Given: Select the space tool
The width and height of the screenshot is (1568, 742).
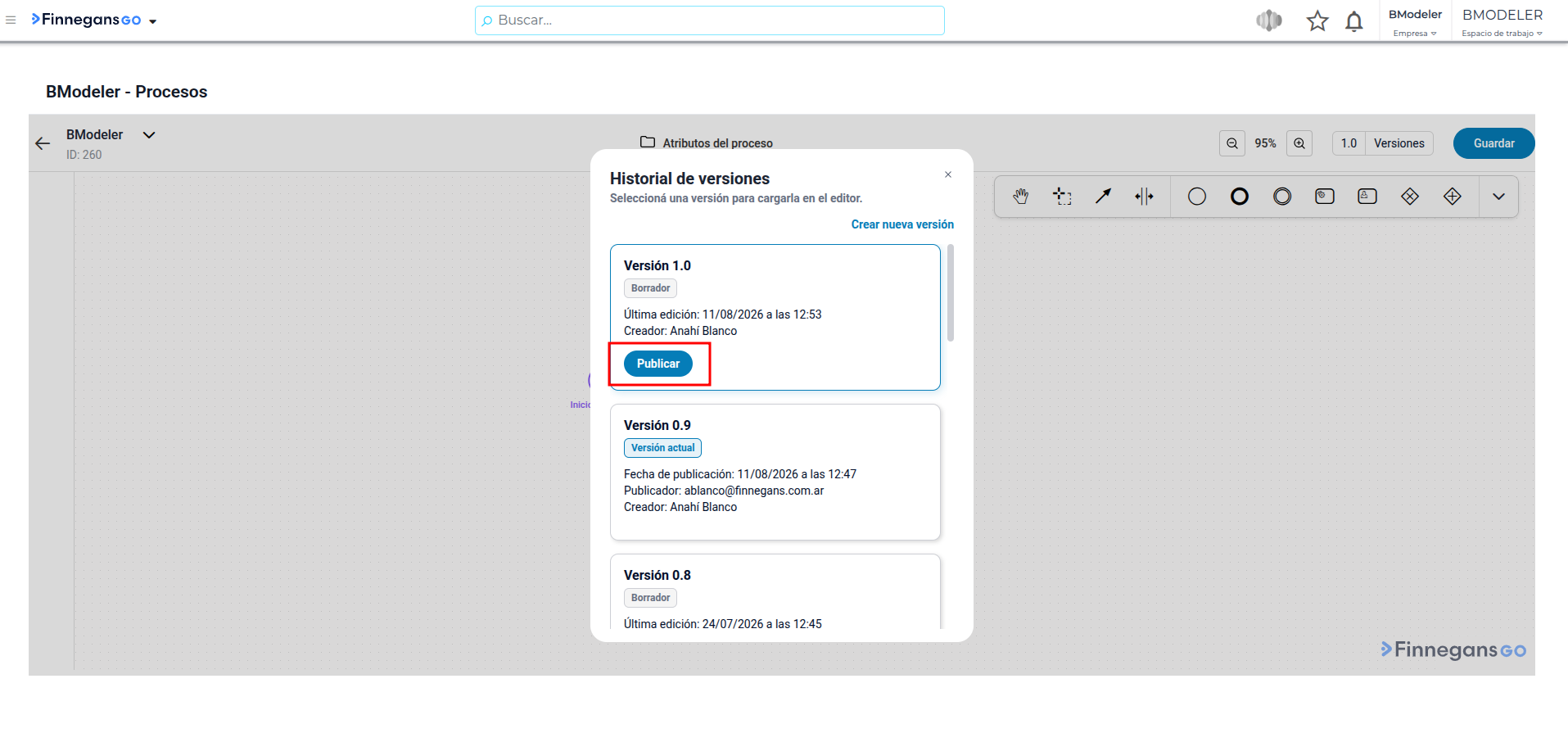Looking at the screenshot, I should 1144,197.
